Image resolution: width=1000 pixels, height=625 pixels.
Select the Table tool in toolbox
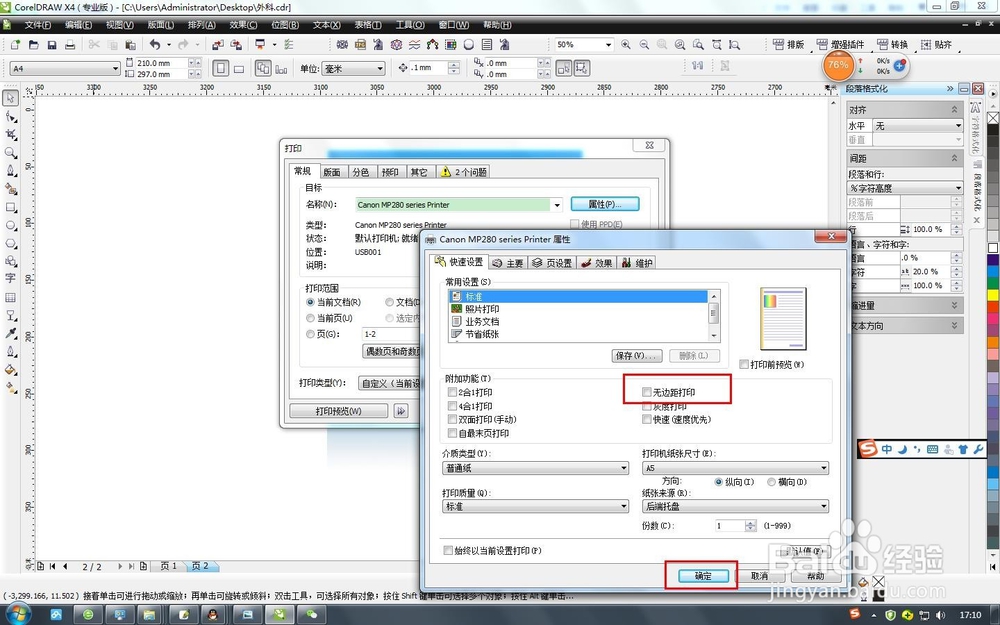pos(11,297)
